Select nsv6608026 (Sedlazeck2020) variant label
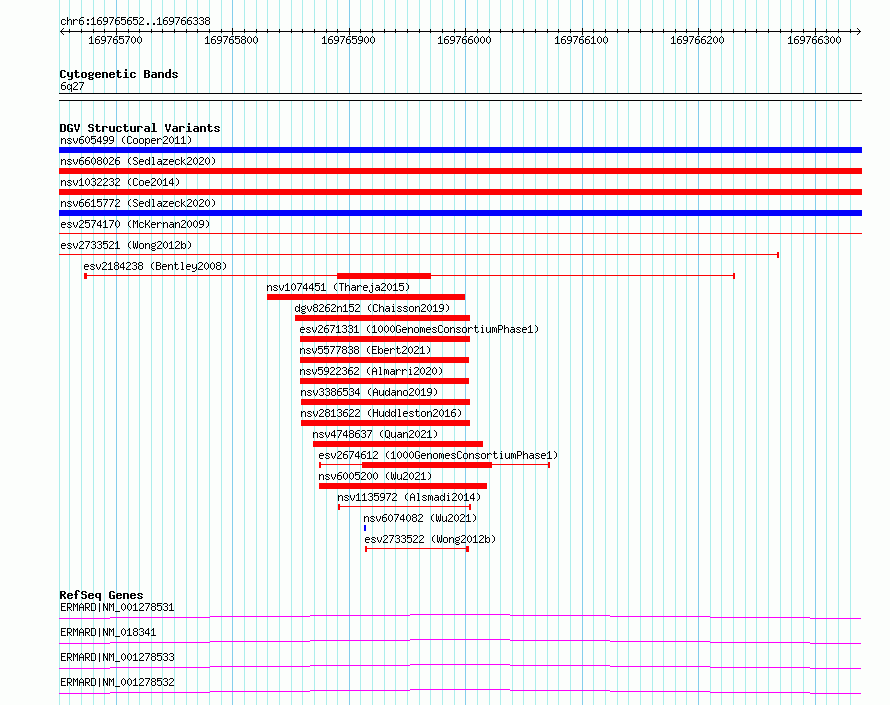This screenshot has width=890, height=705. click(x=138, y=161)
